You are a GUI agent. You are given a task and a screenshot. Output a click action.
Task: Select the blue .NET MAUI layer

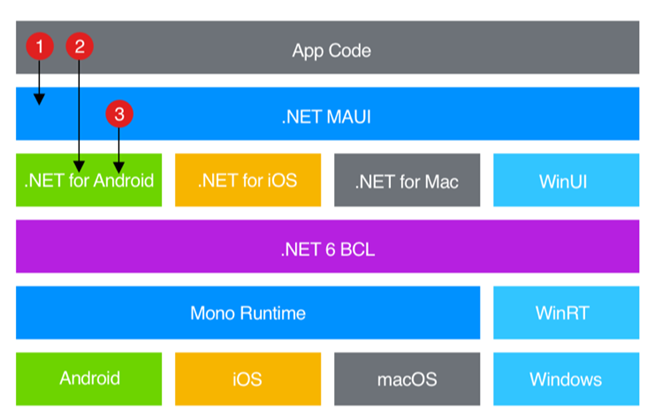pyautogui.click(x=327, y=113)
